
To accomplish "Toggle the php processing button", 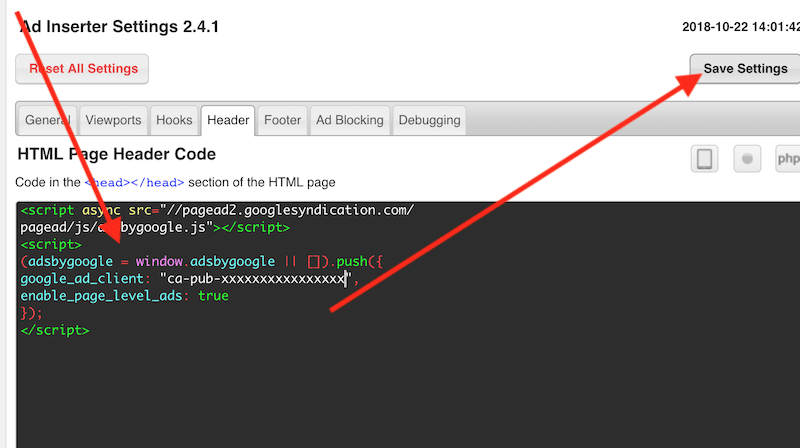I will (x=788, y=159).
